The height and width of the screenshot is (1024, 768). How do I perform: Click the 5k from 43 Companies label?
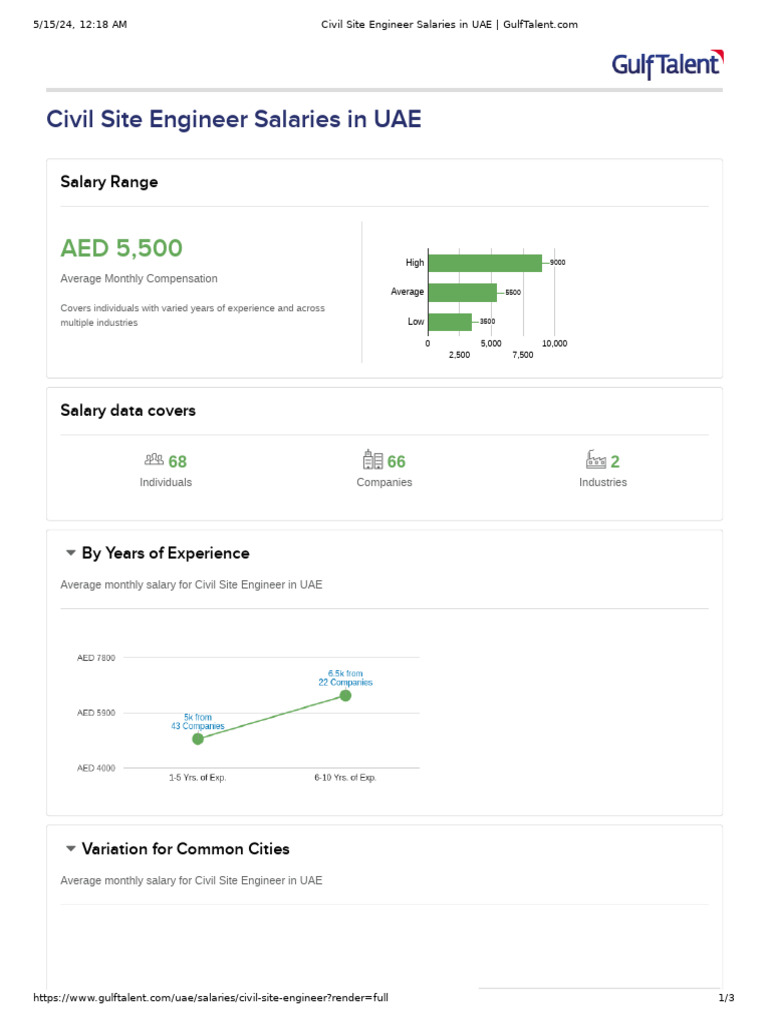point(198,722)
